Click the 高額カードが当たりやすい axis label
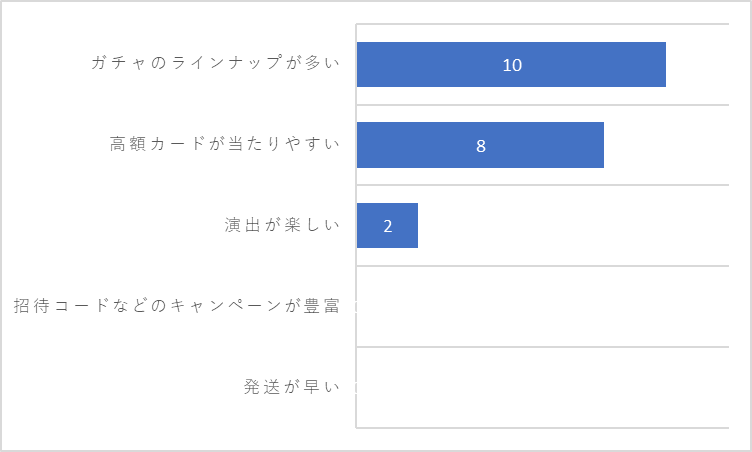The height and width of the screenshot is (452, 752). click(x=224, y=143)
